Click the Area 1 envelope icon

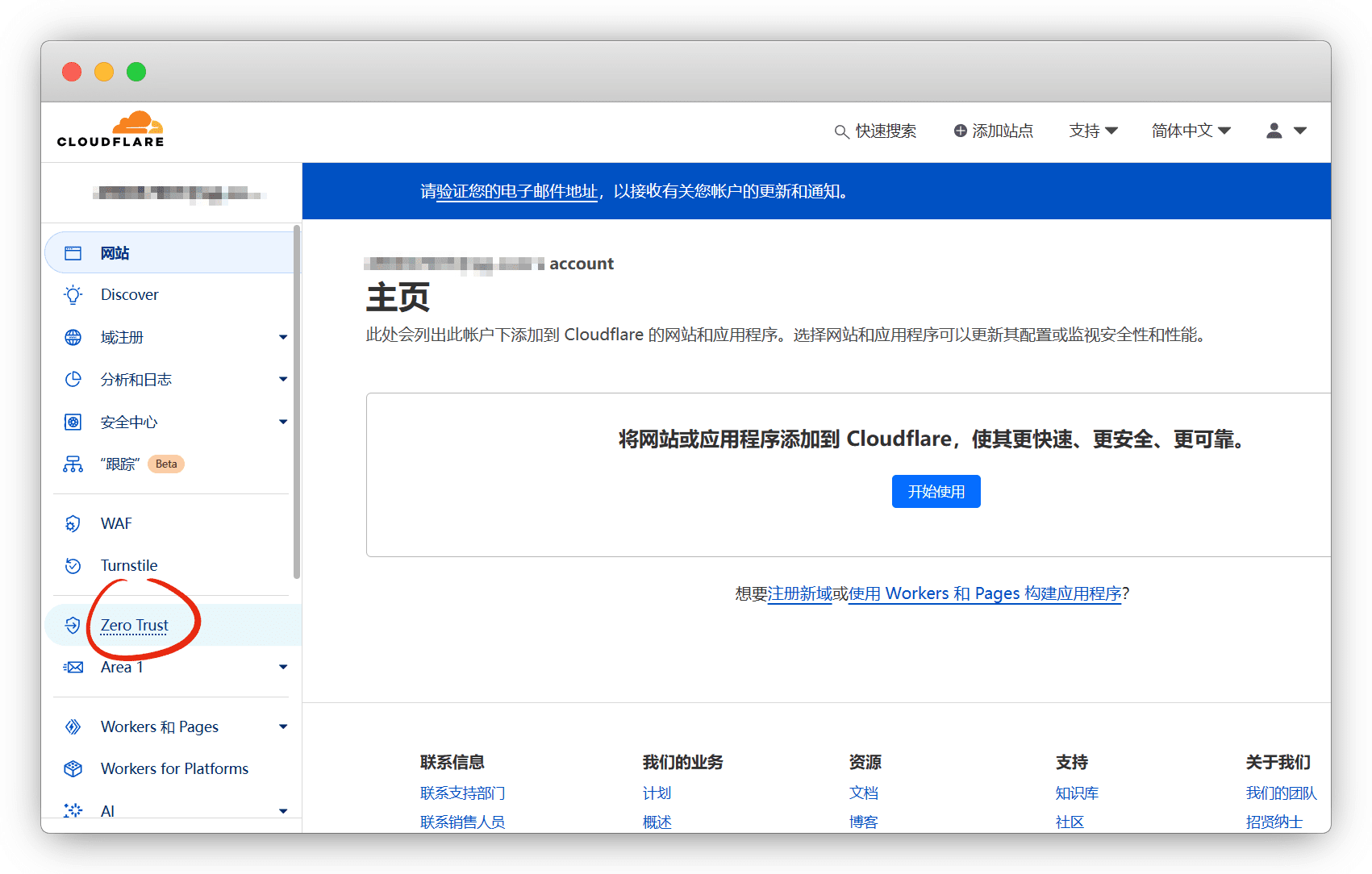[73, 667]
